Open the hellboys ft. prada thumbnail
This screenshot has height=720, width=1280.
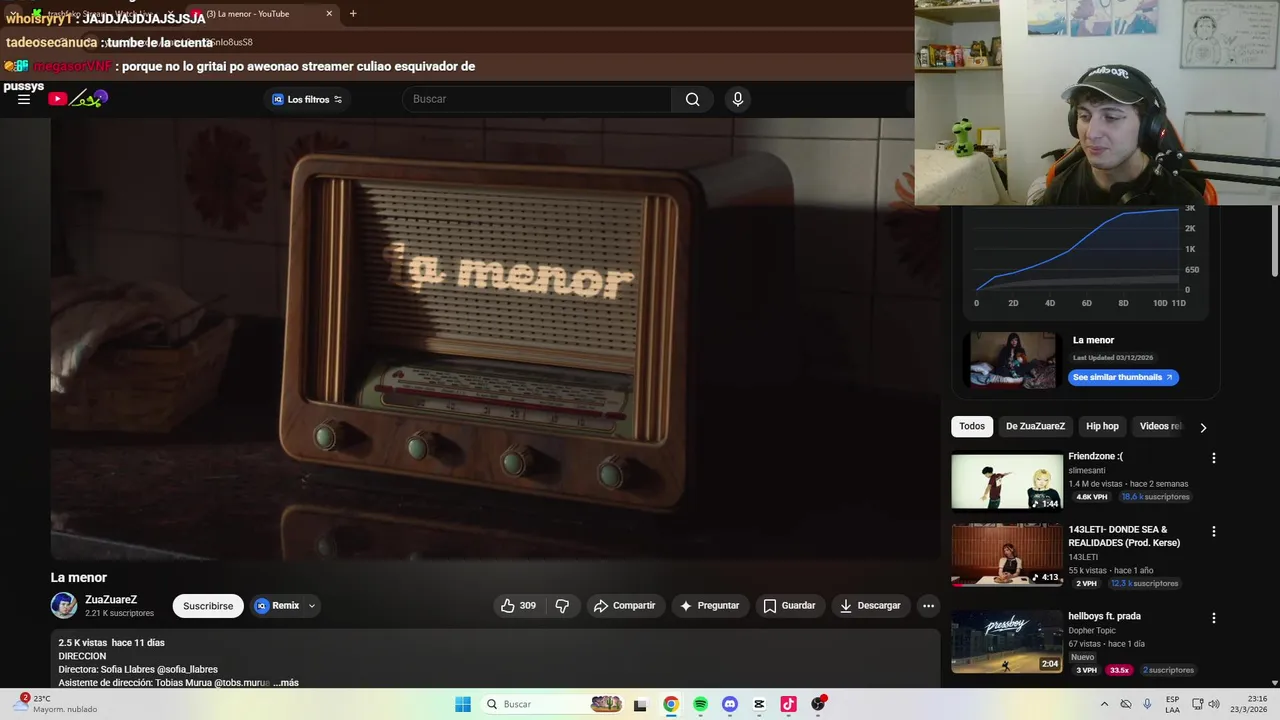pyautogui.click(x=1007, y=641)
